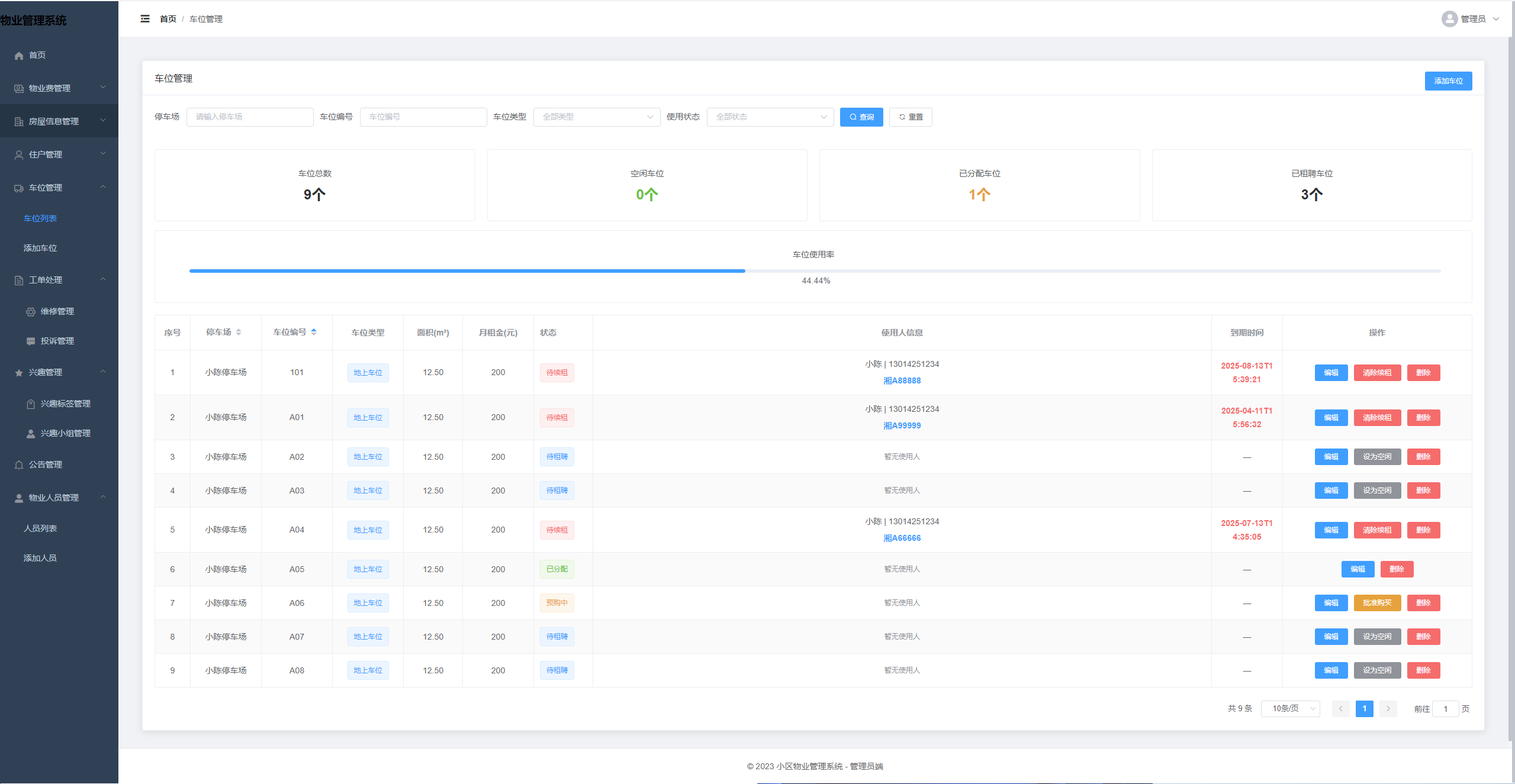This screenshot has height=784, width=1515.
Task: Open the 10条/页 page size dropdown
Action: tap(1290, 709)
